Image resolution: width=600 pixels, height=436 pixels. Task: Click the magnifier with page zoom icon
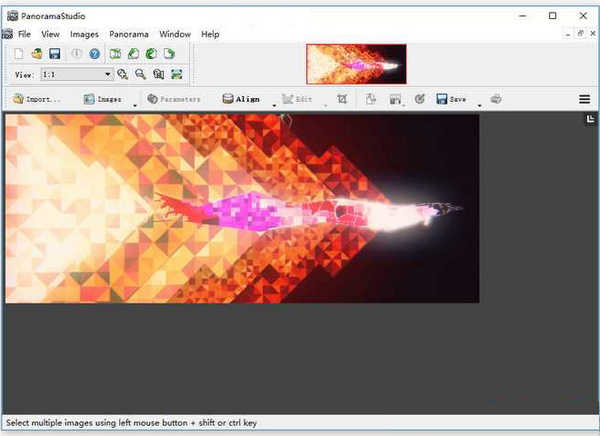click(x=158, y=74)
